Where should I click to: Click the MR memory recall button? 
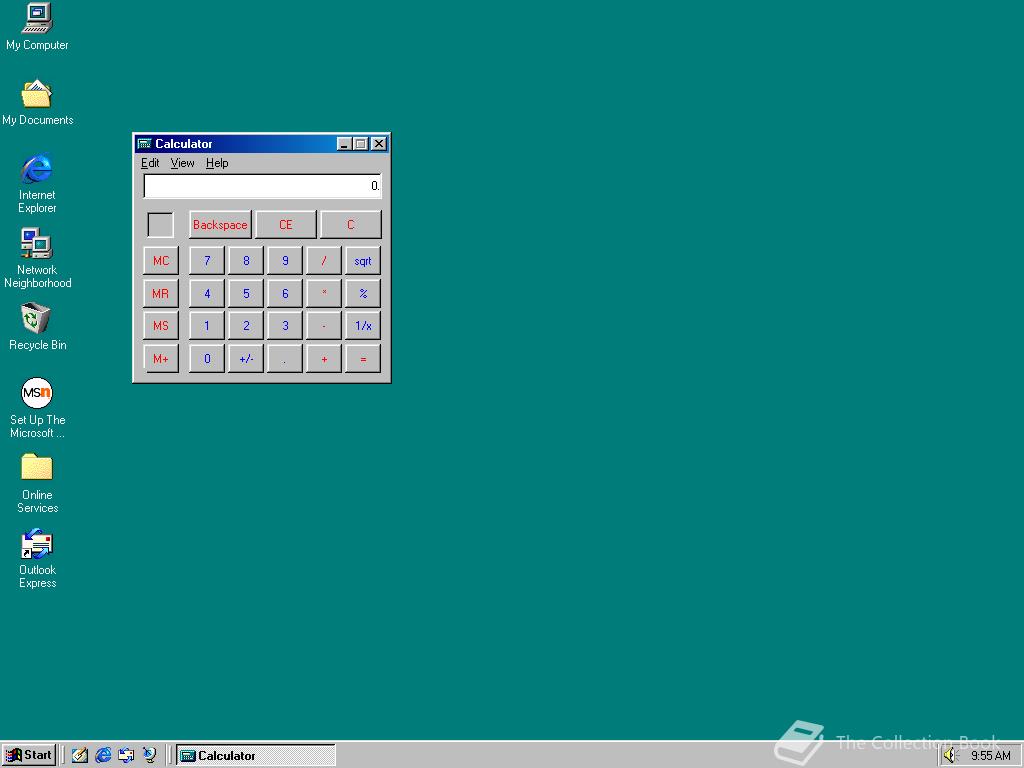tap(161, 293)
